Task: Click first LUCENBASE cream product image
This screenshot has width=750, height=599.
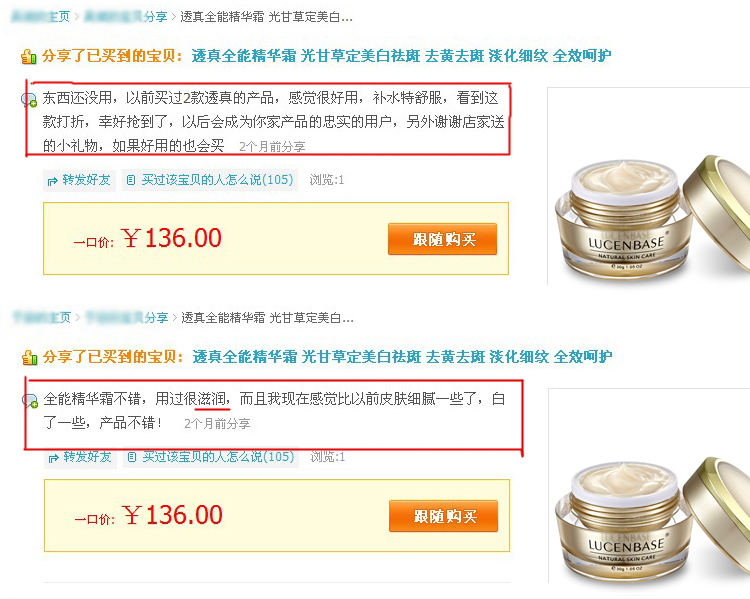Action: tap(649, 186)
